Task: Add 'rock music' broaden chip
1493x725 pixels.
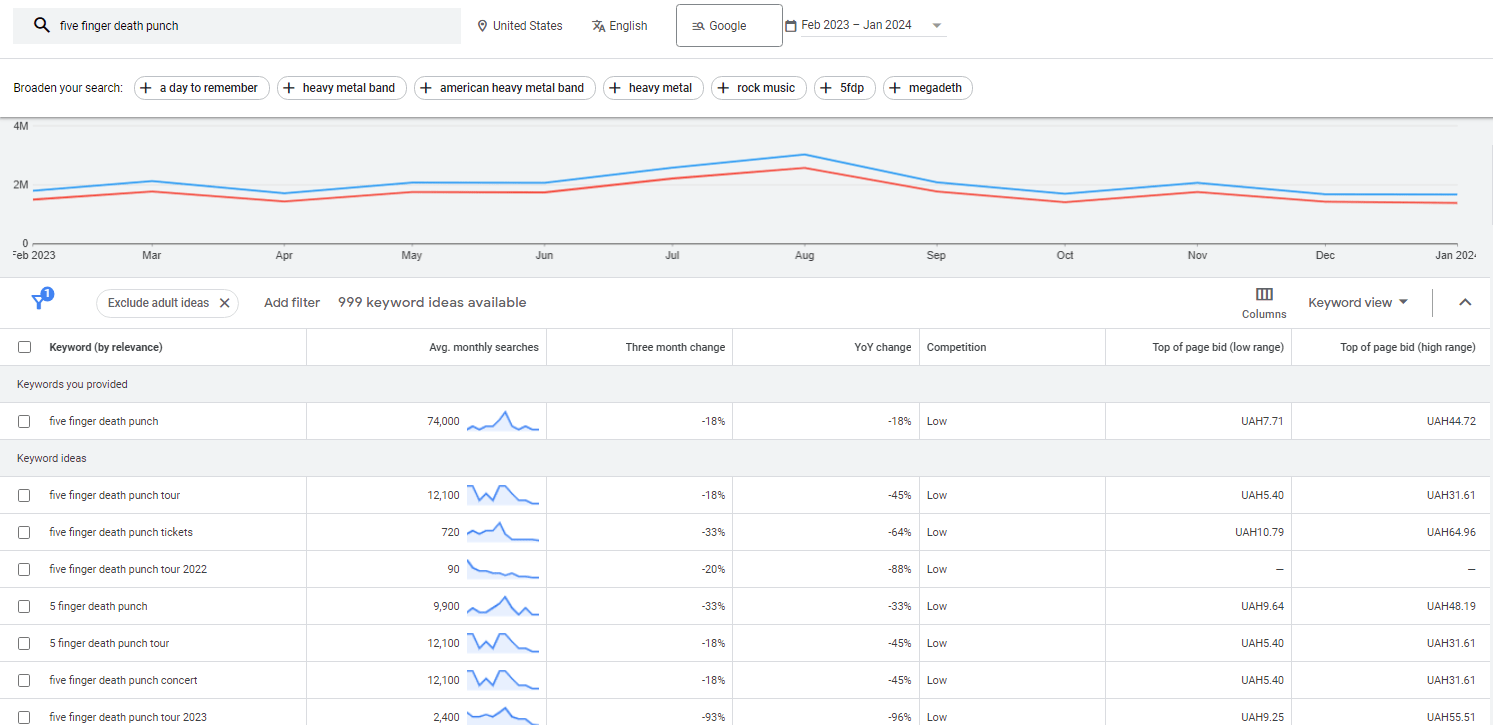Action: pyautogui.click(x=759, y=88)
